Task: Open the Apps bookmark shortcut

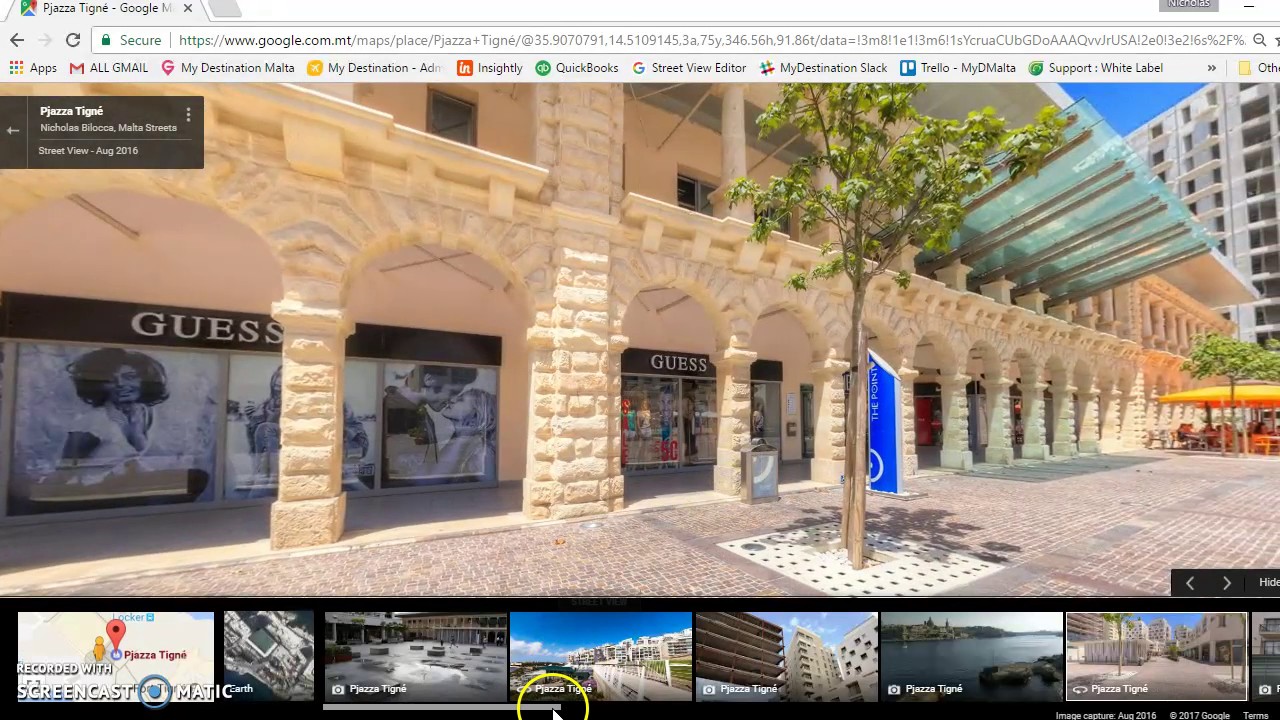Action: point(33,68)
